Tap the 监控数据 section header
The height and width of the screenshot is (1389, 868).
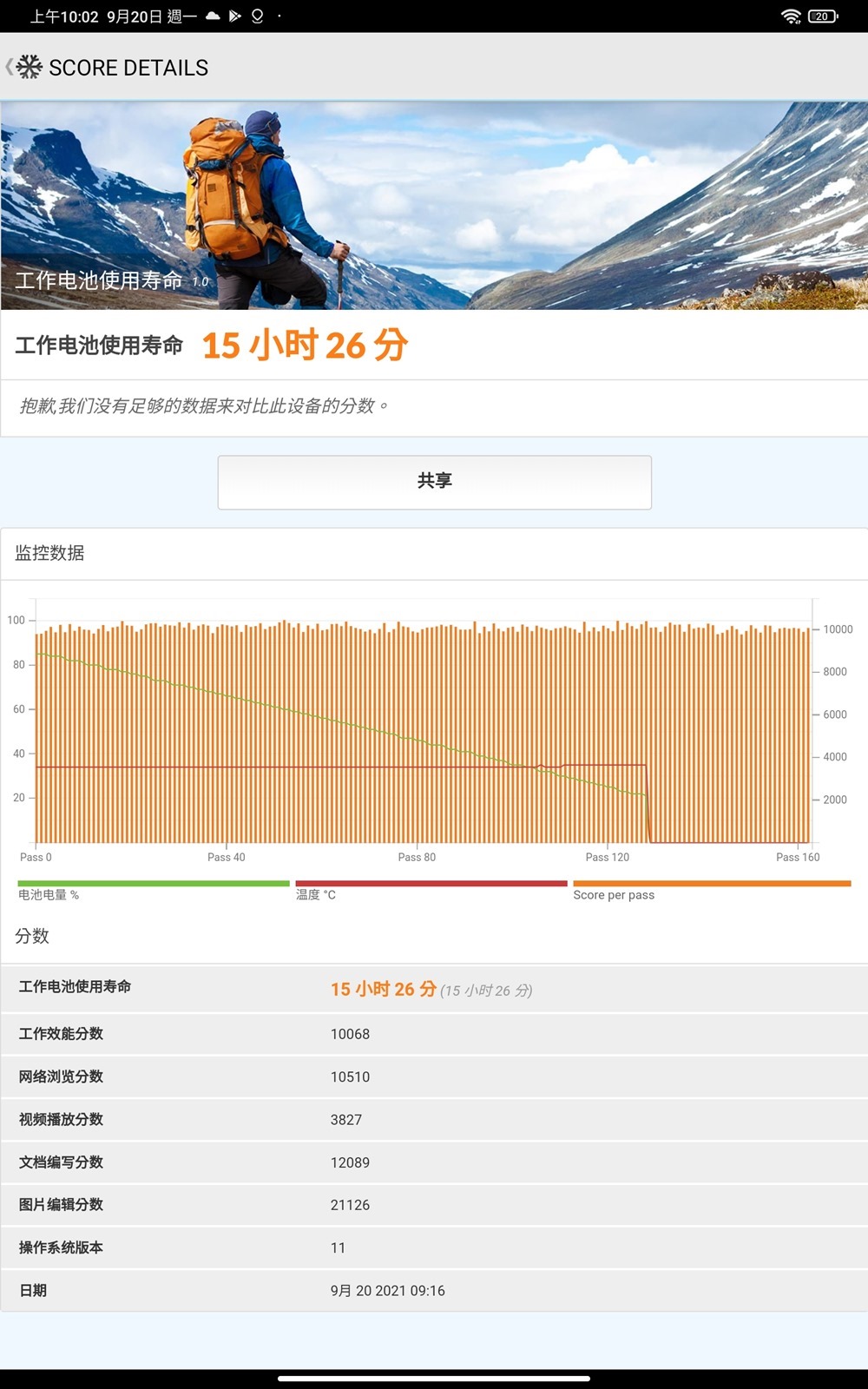coord(49,553)
